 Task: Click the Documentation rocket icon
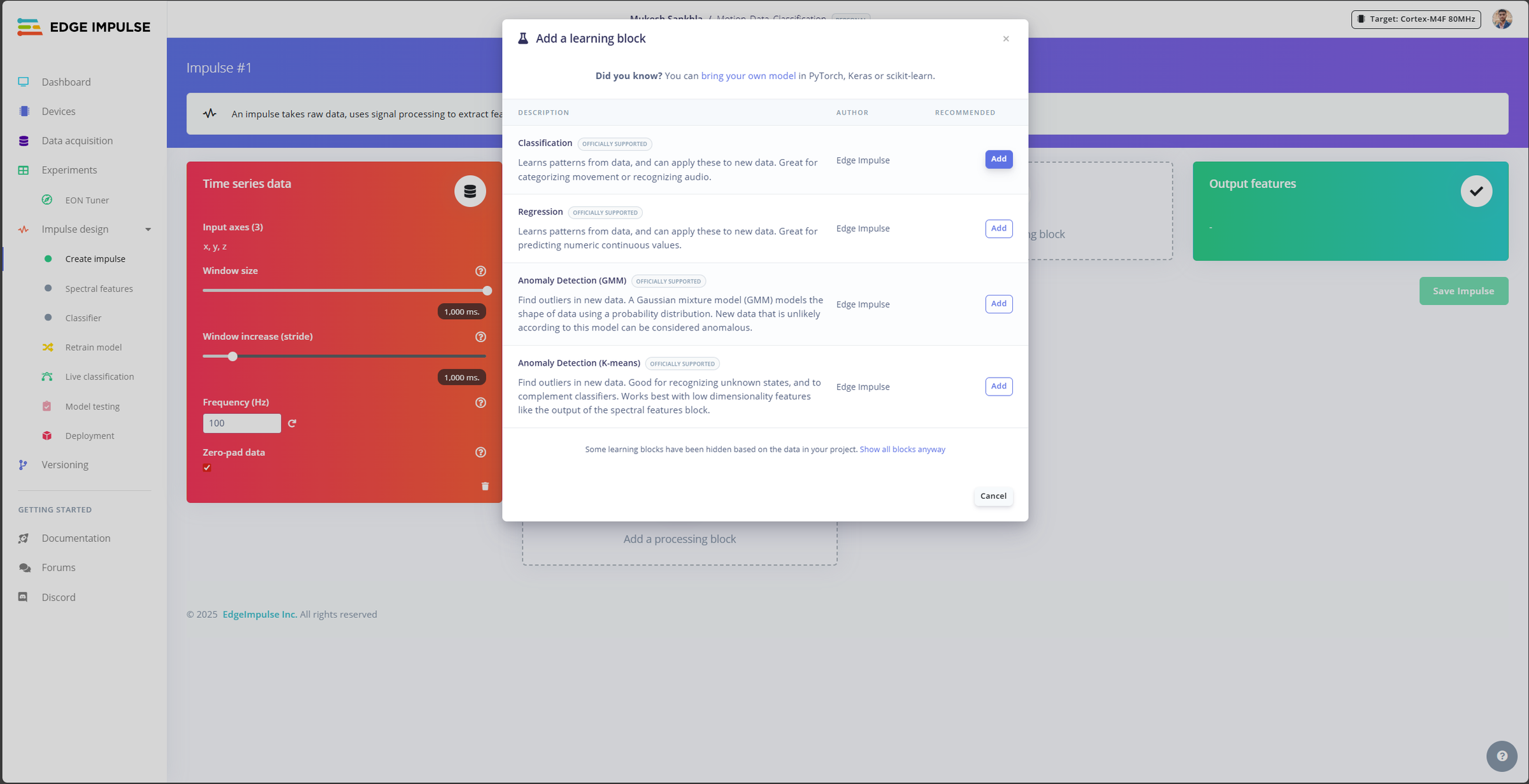(24, 538)
